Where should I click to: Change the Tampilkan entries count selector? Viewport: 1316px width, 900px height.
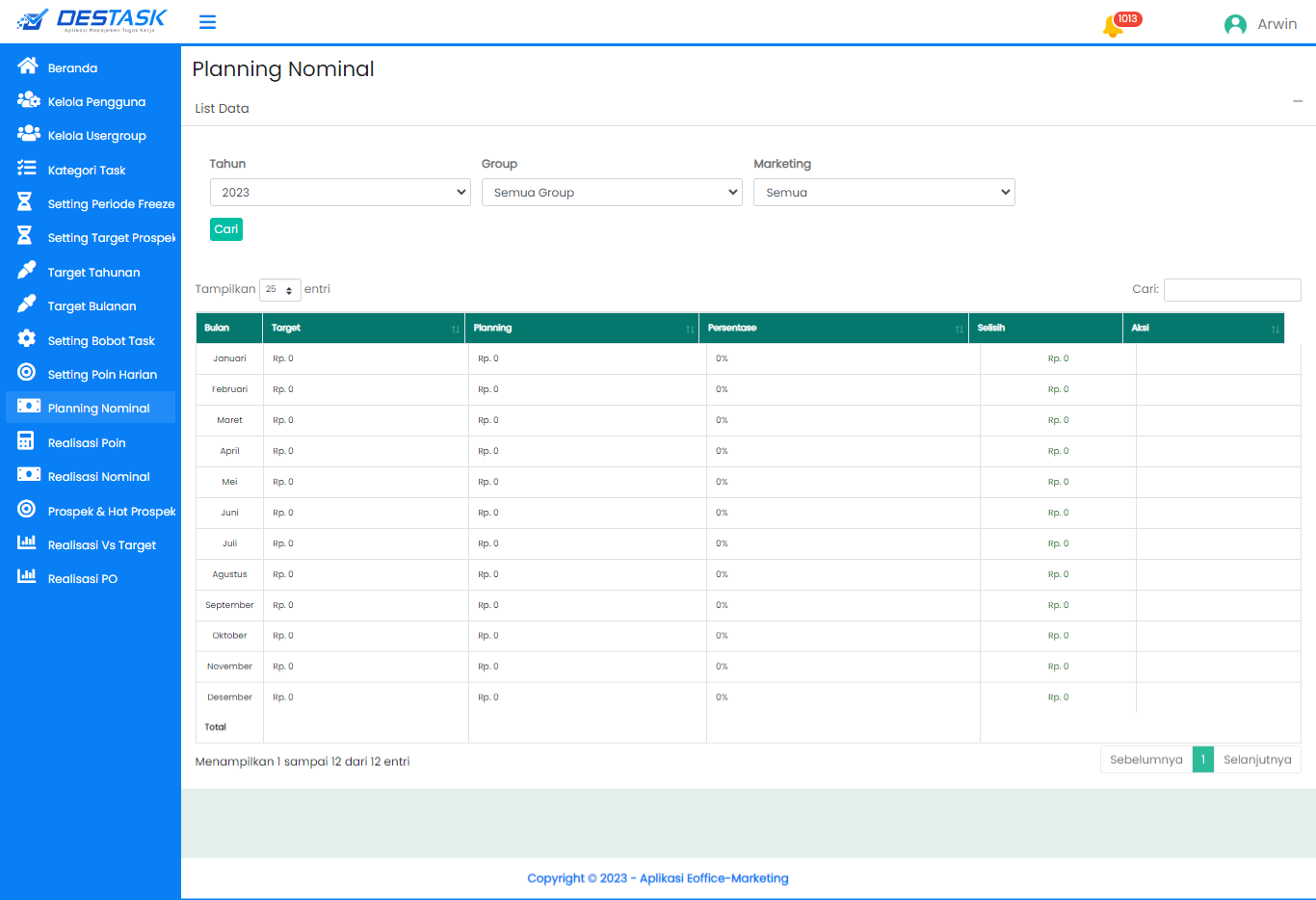[279, 290]
